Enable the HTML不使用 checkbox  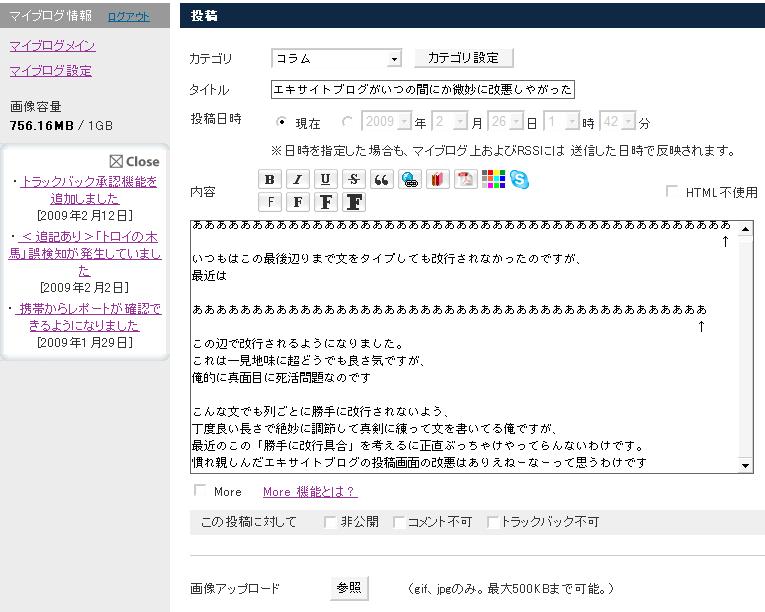coord(672,191)
